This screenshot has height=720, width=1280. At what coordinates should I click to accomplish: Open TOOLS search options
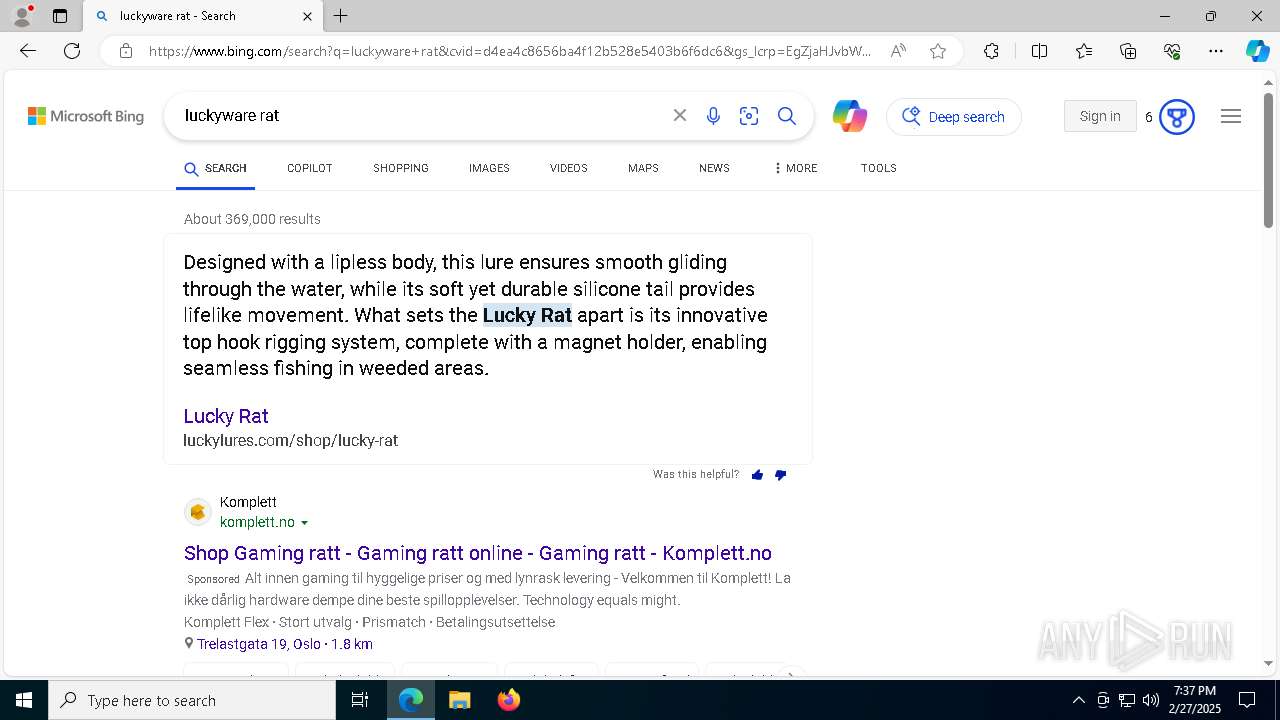(878, 168)
